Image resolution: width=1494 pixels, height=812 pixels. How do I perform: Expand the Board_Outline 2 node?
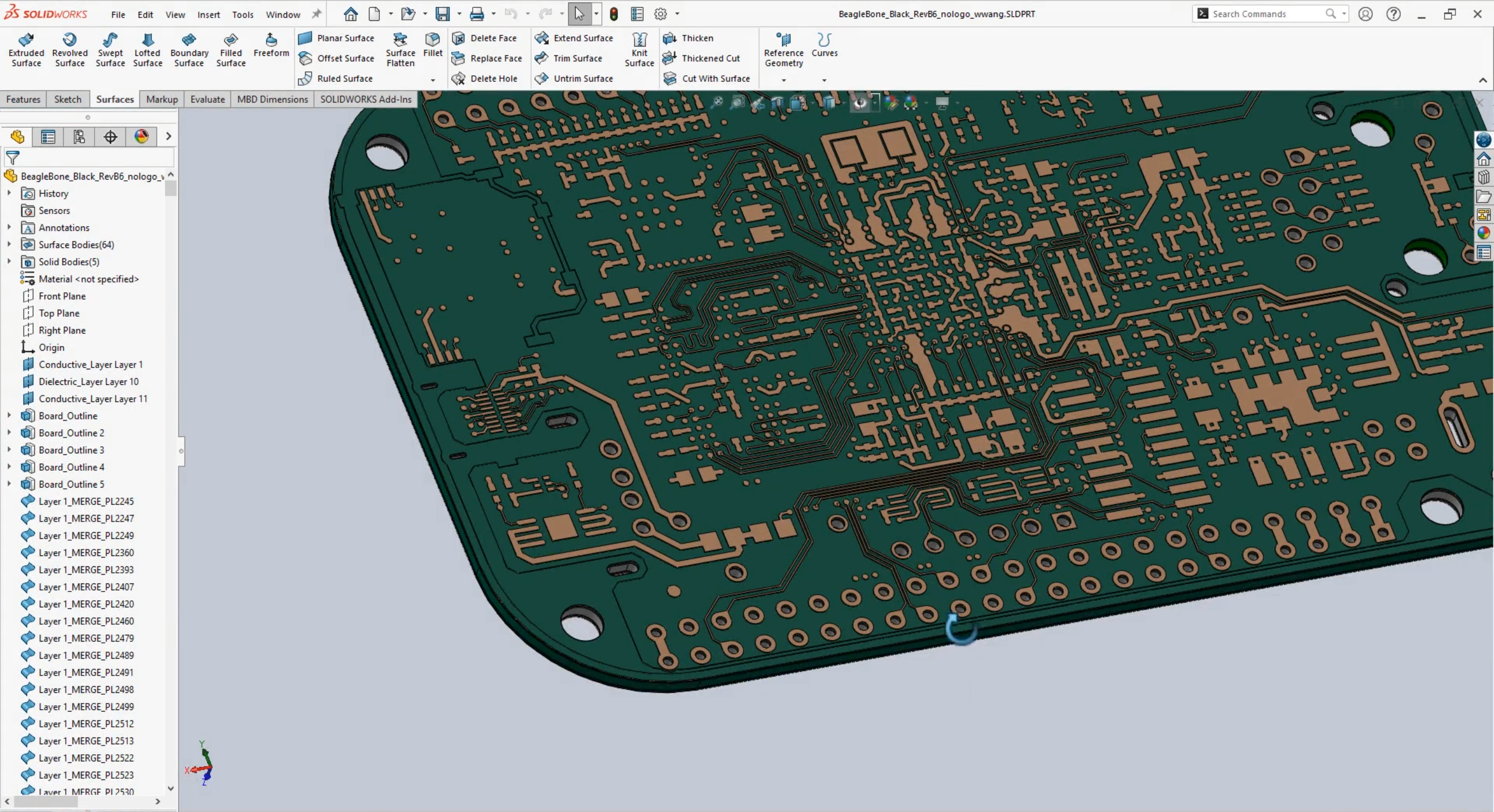coord(9,432)
